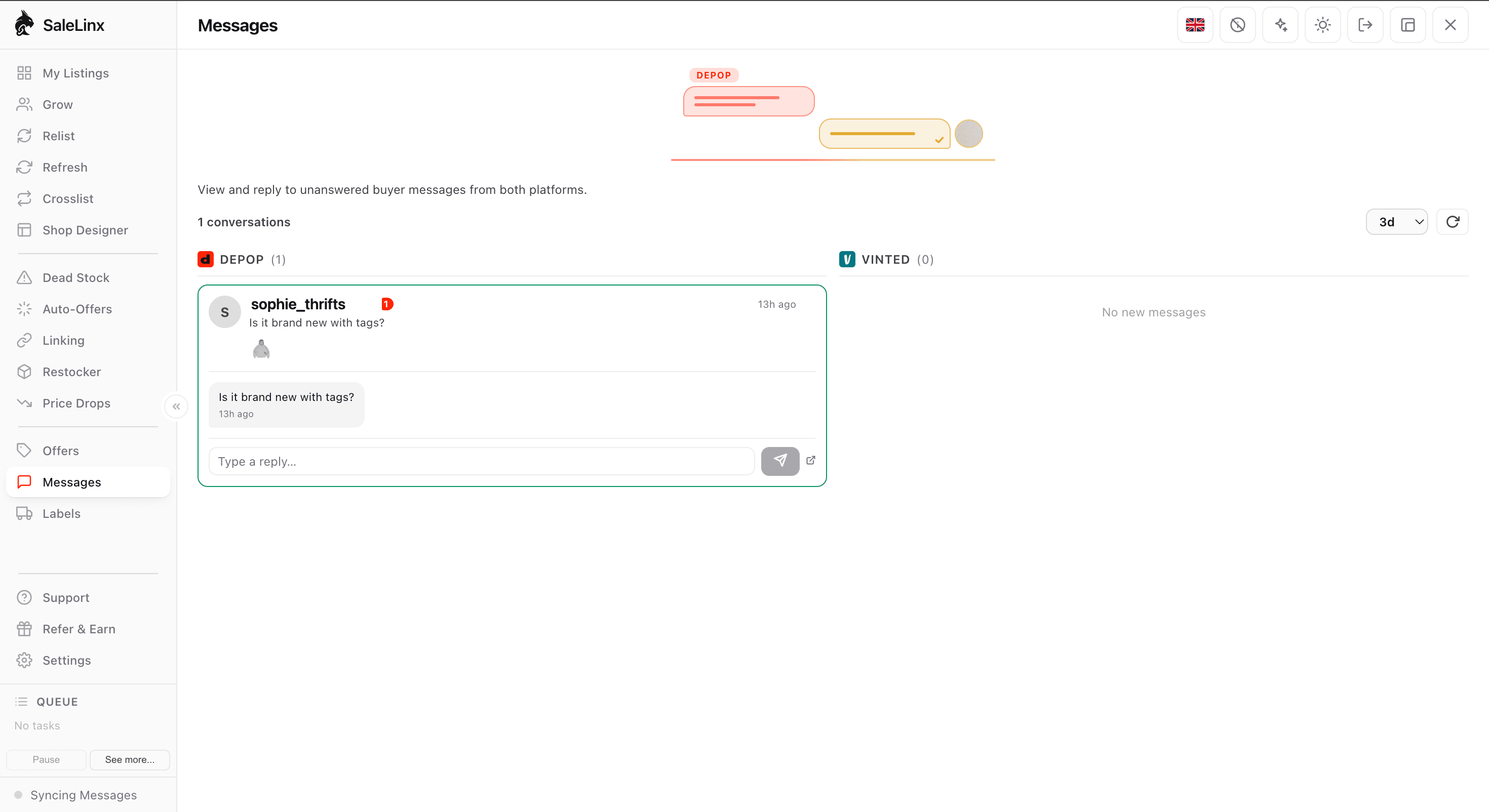
Task: Open Restocker page
Action: (x=88, y=372)
